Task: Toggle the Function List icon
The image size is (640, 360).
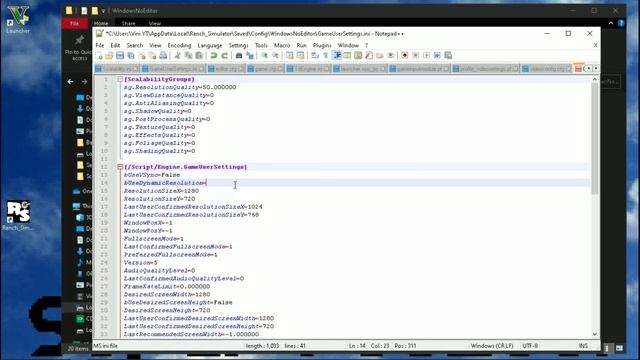Action: [x=369, y=56]
